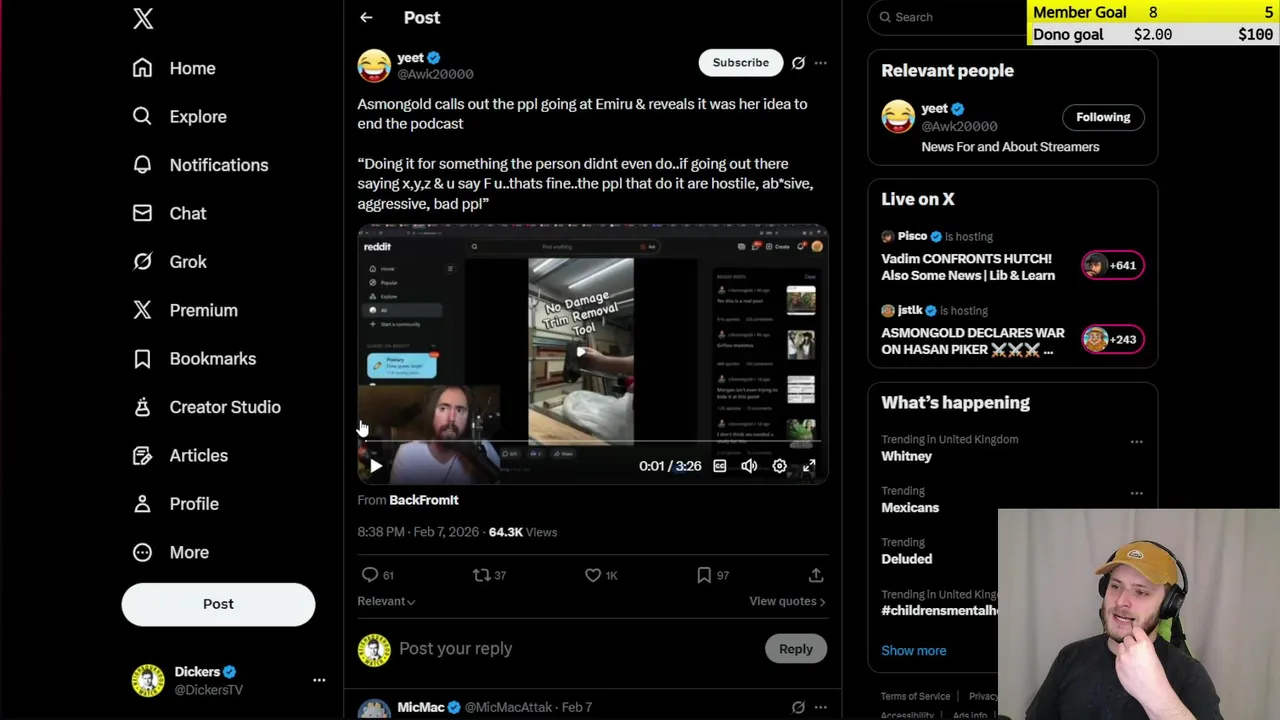Open Notifications from sidebar
Viewport: 1280px width, 720px height.
(200, 165)
